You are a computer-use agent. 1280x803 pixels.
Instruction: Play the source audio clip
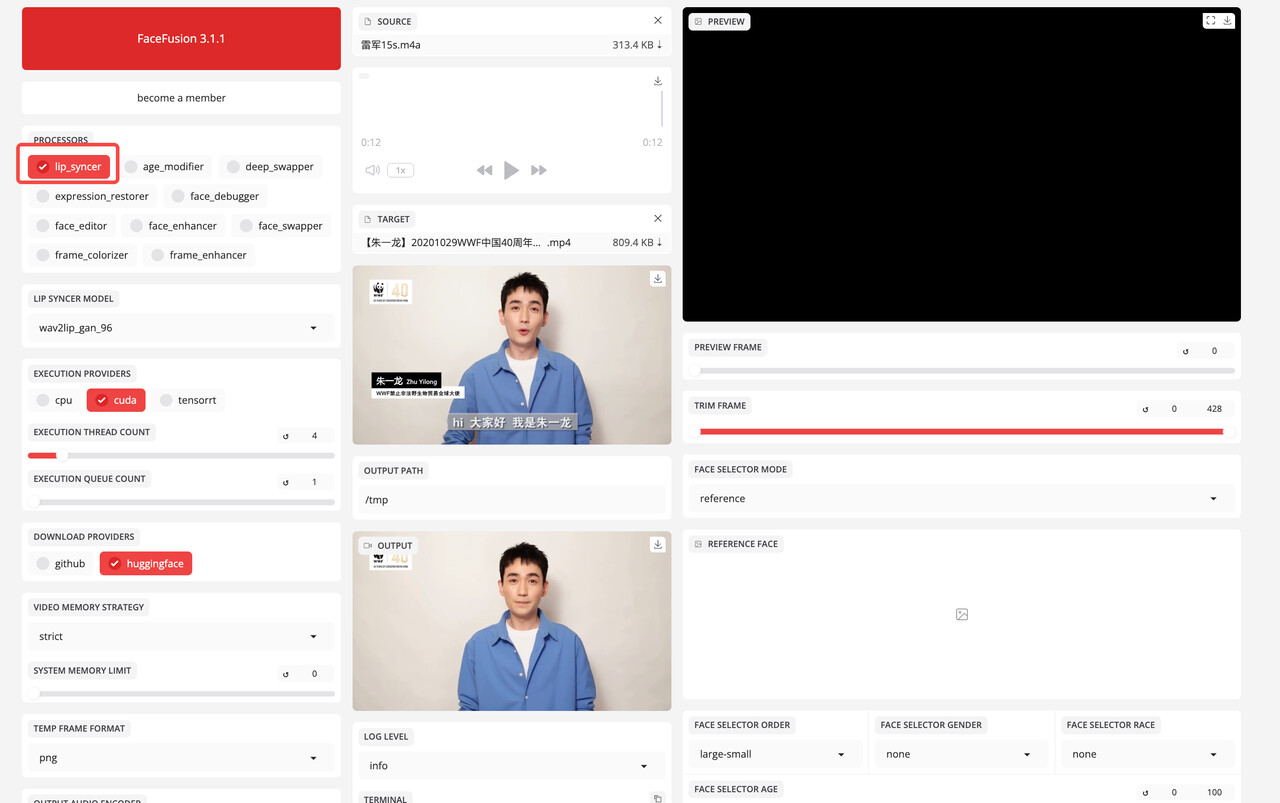click(511, 170)
